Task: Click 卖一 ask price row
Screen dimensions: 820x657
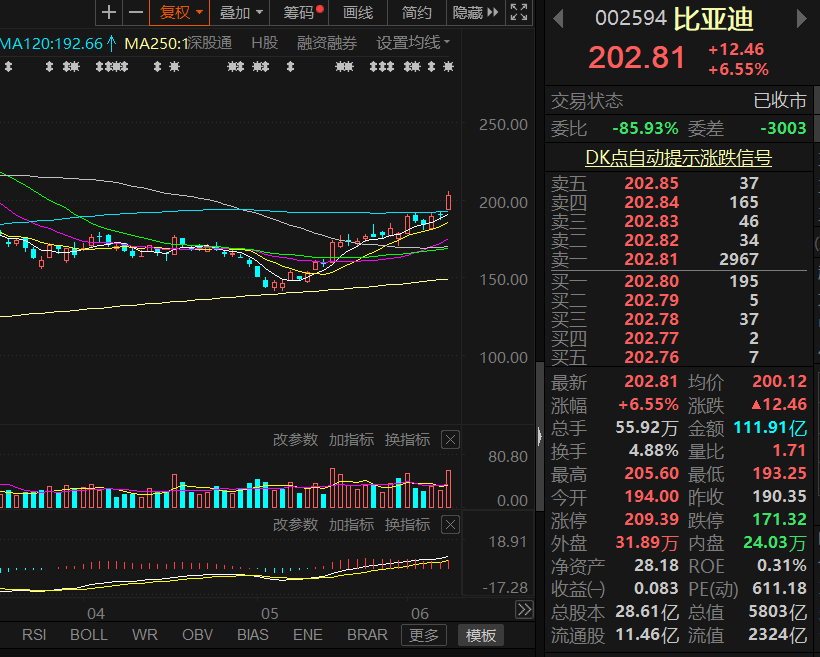Action: point(679,259)
